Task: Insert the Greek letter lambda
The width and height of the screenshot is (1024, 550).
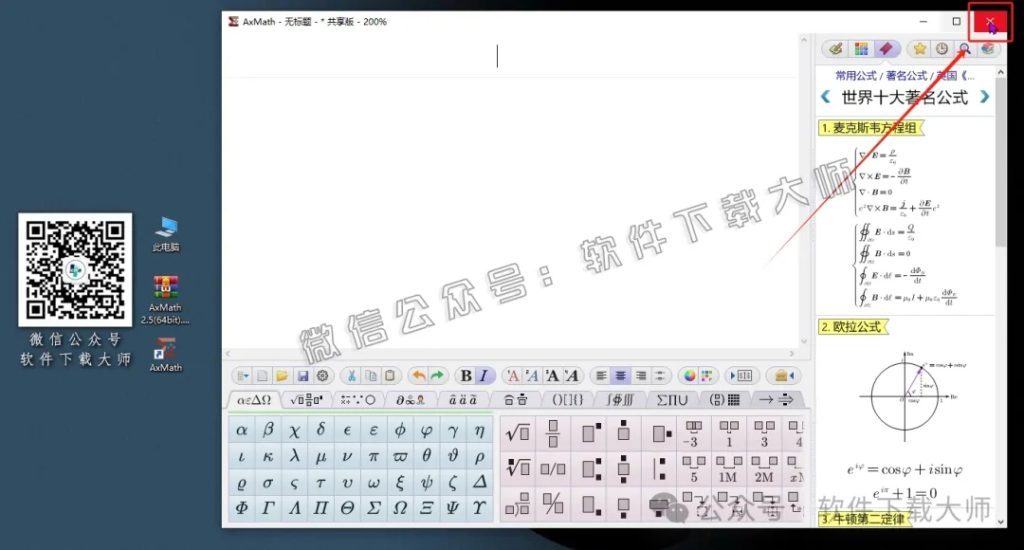Action: 295,457
